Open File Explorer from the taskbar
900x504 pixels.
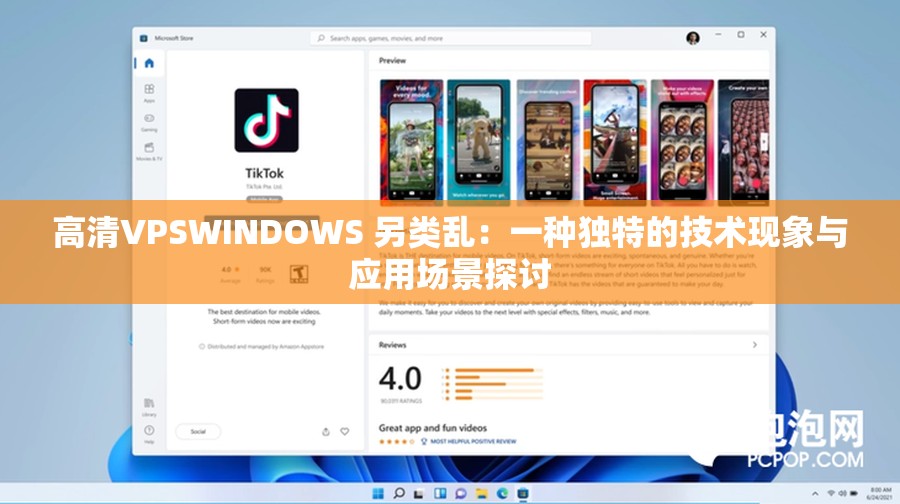point(482,493)
